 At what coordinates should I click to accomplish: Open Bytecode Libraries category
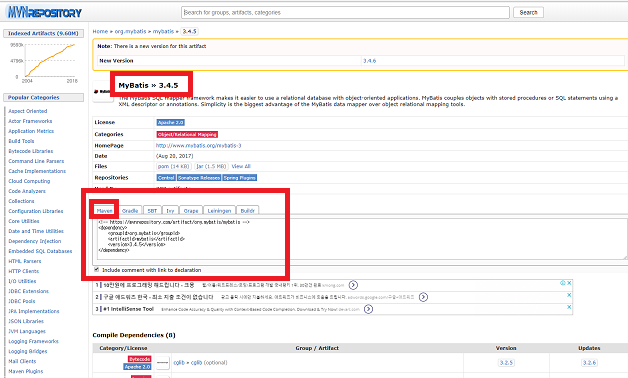[x=30, y=151]
